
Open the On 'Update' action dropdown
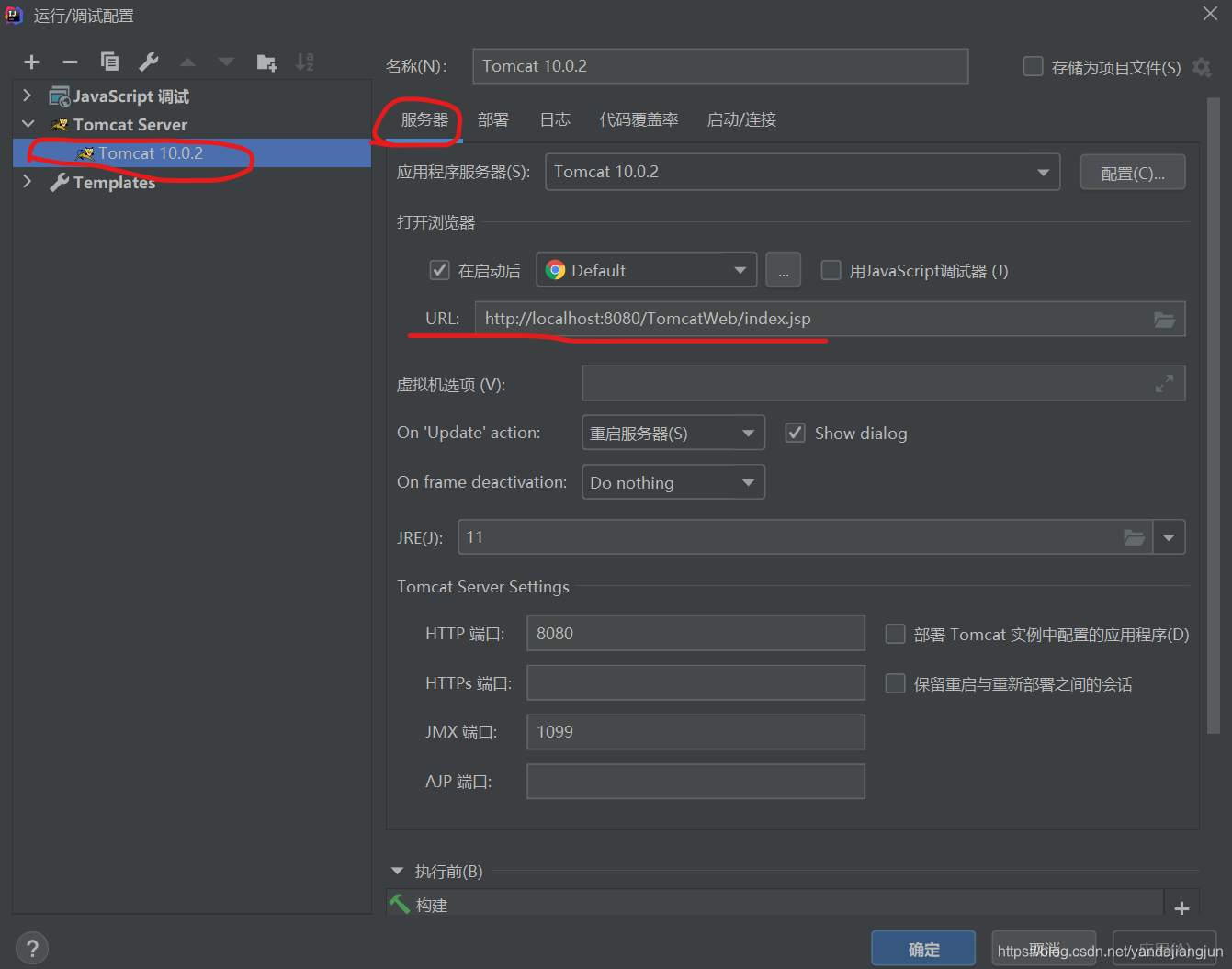[673, 433]
